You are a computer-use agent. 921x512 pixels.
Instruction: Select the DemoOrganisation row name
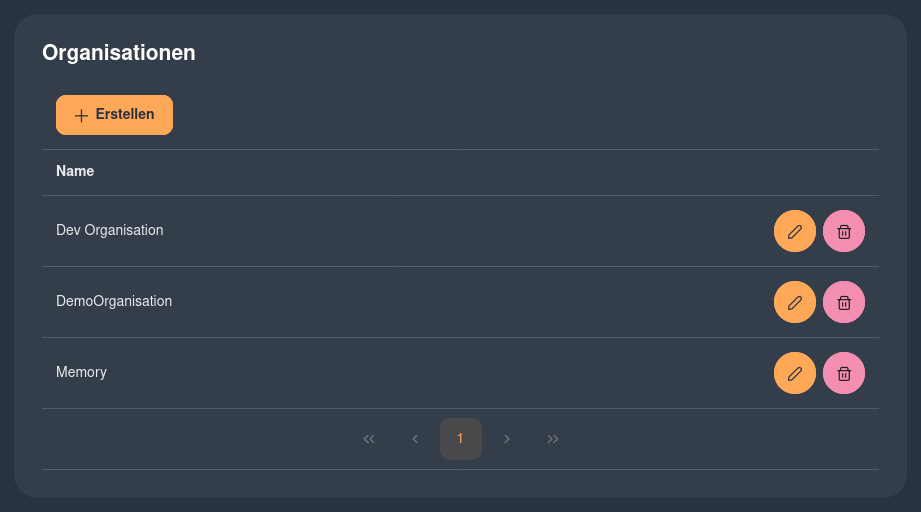pyautogui.click(x=114, y=301)
